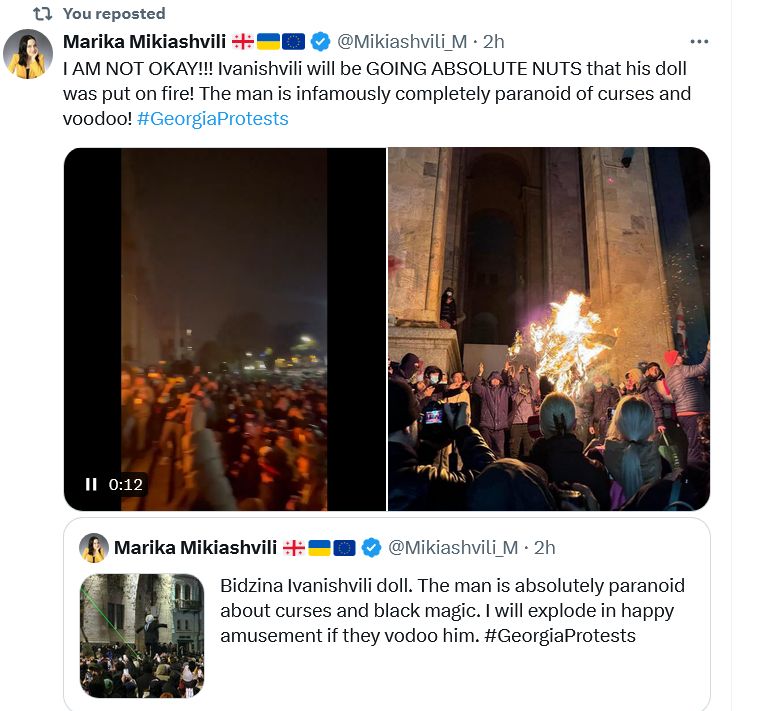This screenshot has height=711, width=761.
Task: Click the verified badge in the quoted tweet
Action: click(x=371, y=547)
